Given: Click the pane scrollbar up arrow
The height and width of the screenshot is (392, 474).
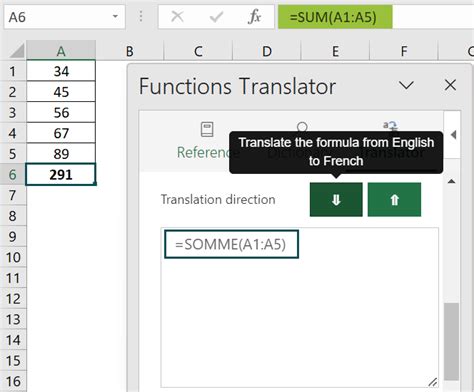Looking at the screenshot, I should point(452,182).
